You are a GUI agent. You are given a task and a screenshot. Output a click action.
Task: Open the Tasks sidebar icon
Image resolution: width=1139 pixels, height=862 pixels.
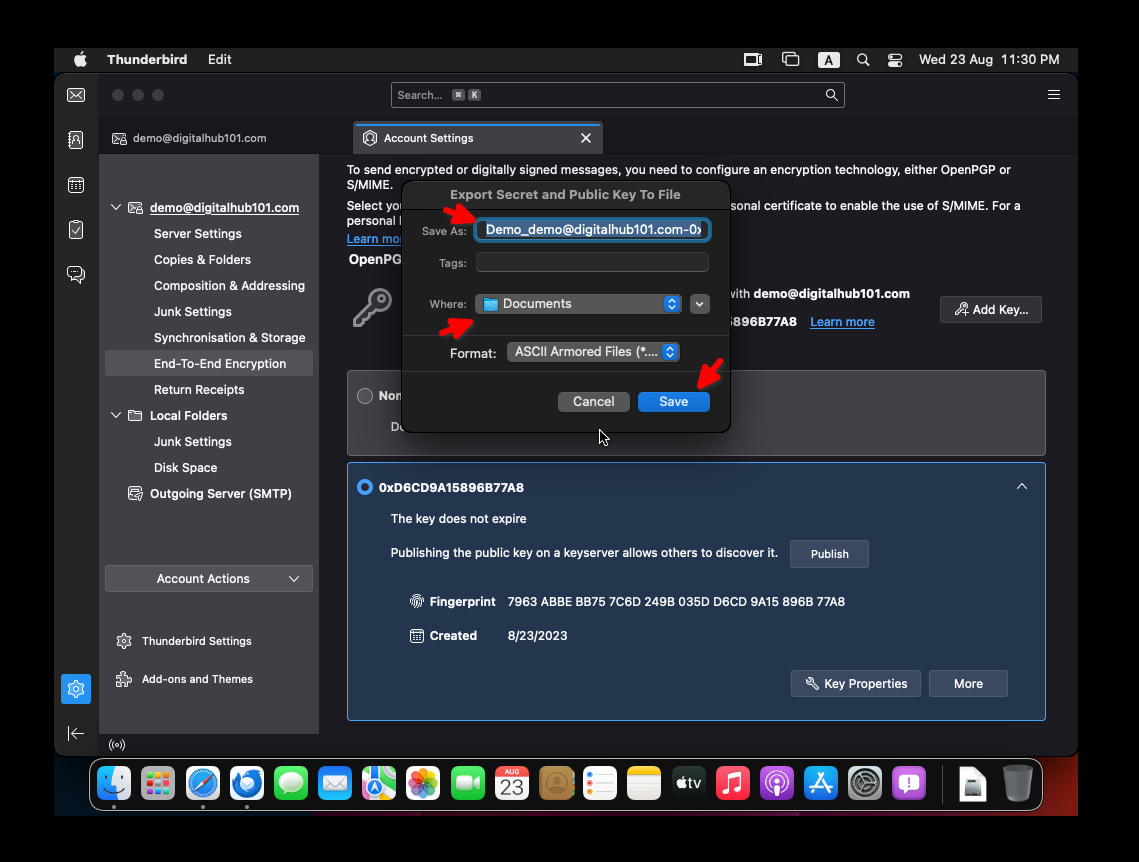click(76, 229)
